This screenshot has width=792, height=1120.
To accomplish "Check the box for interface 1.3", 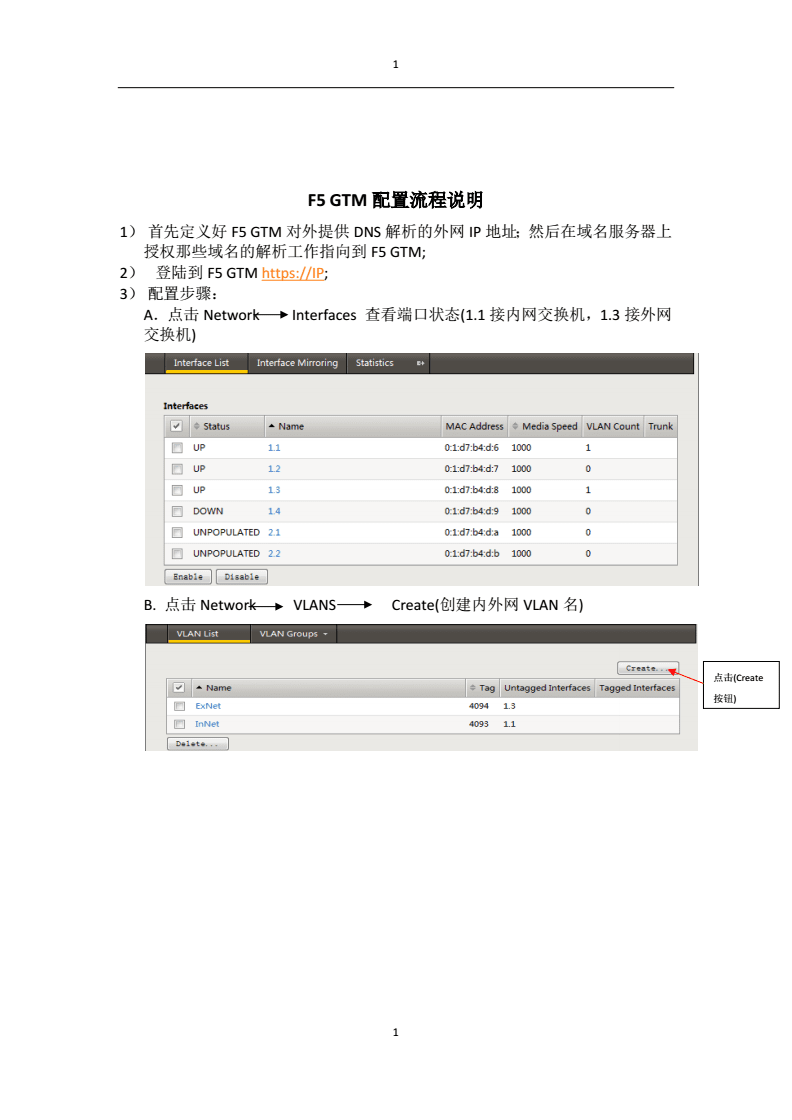I will pyautogui.click(x=177, y=491).
